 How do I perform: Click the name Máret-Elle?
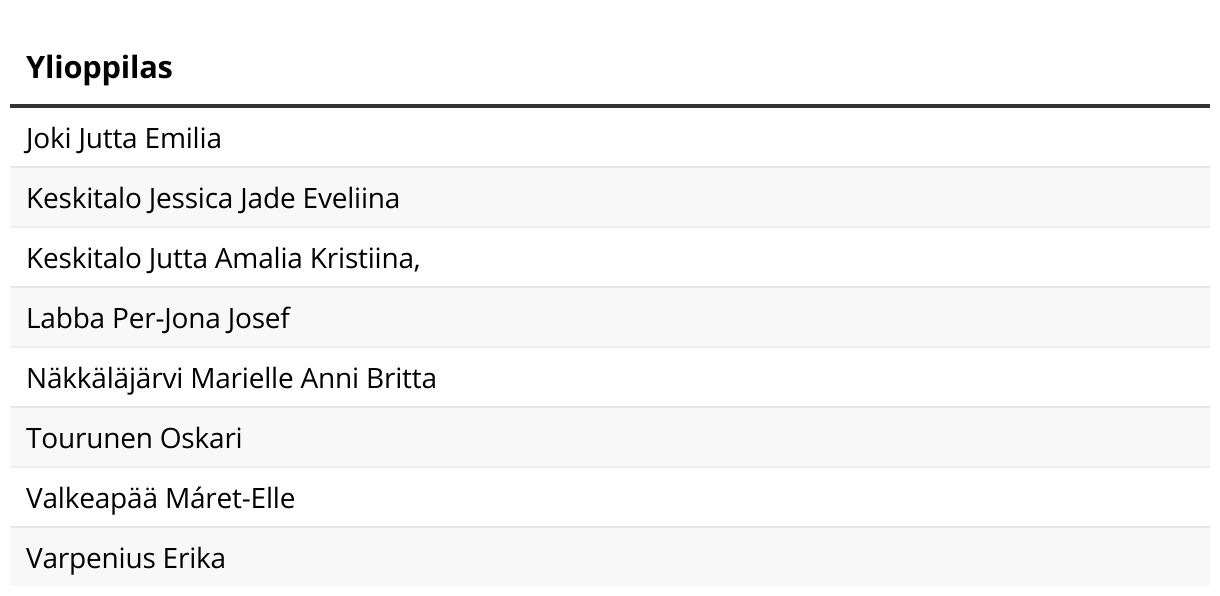click(230, 498)
